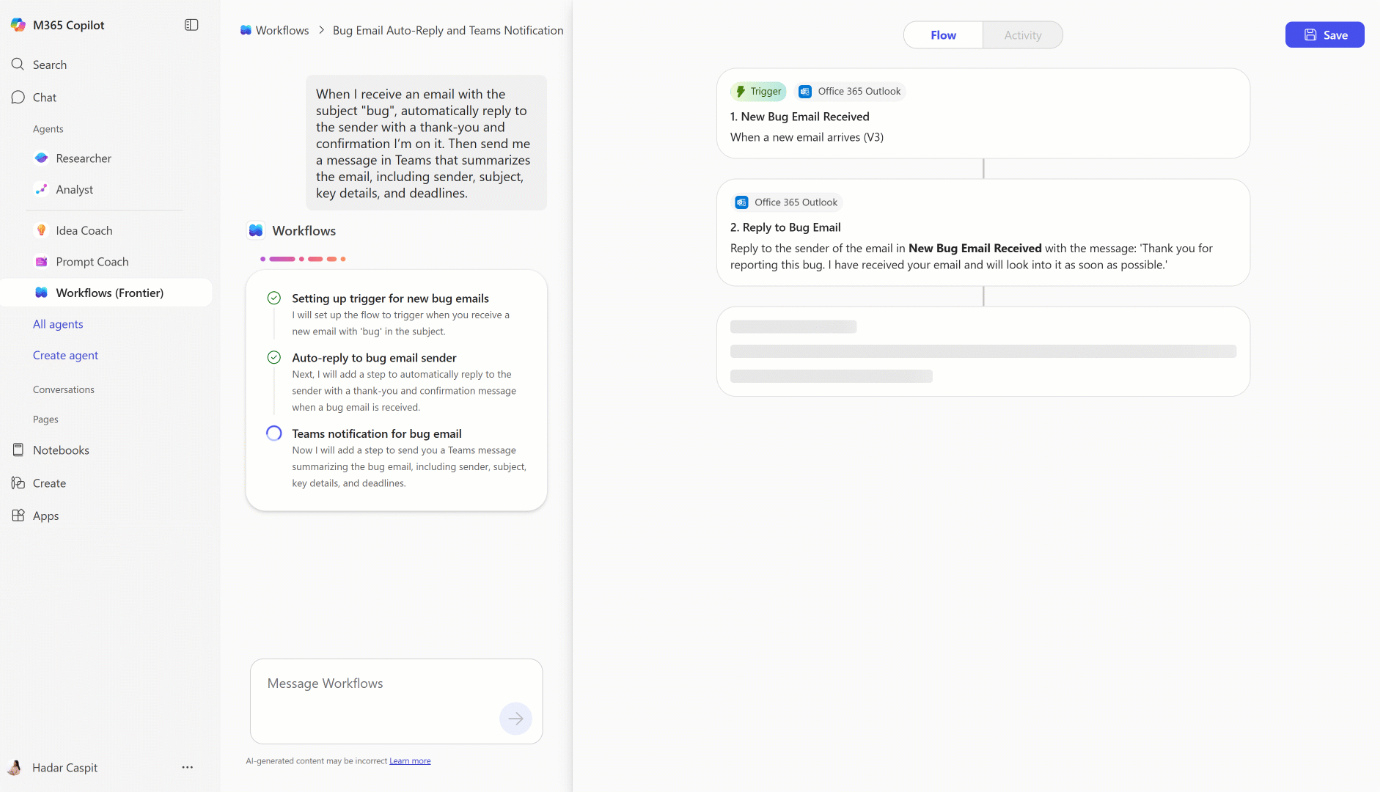
Task: Click the Search icon
Action: 17,64
